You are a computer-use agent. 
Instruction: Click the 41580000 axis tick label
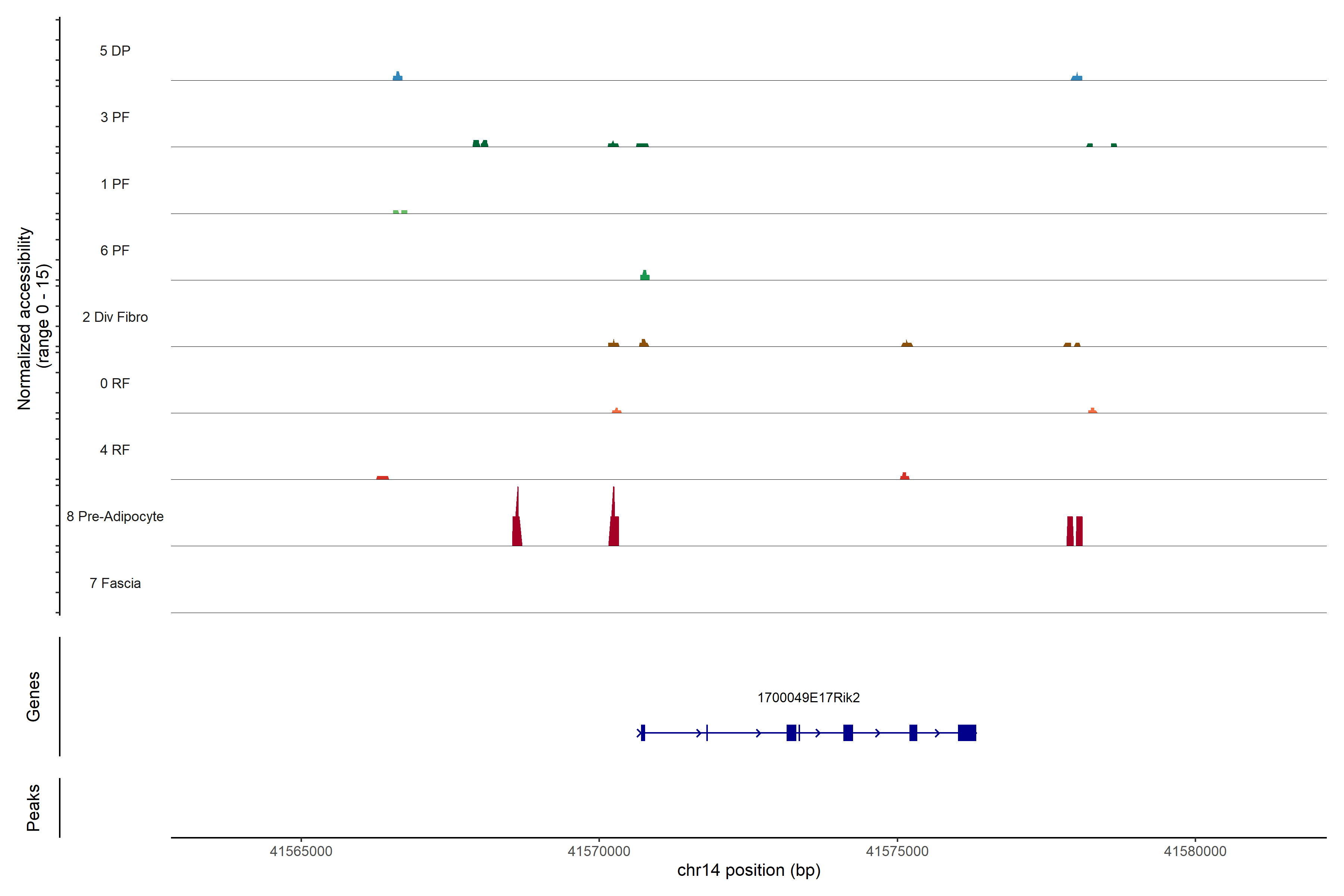(x=1195, y=852)
